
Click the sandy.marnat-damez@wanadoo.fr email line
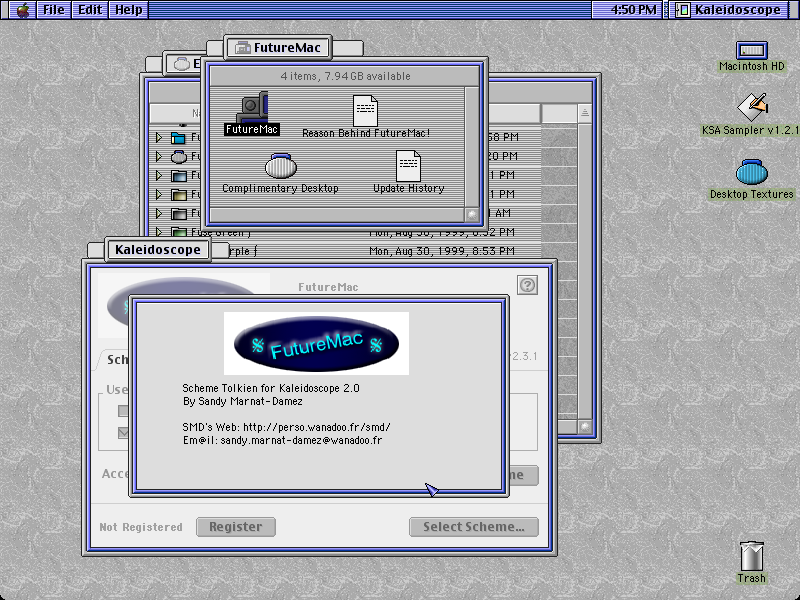coord(282,440)
